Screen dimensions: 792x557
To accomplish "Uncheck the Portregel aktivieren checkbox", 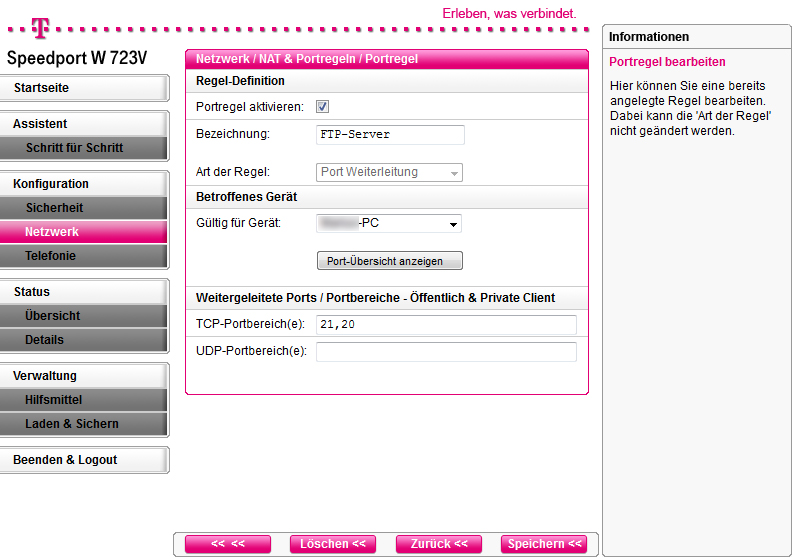I will [322, 107].
